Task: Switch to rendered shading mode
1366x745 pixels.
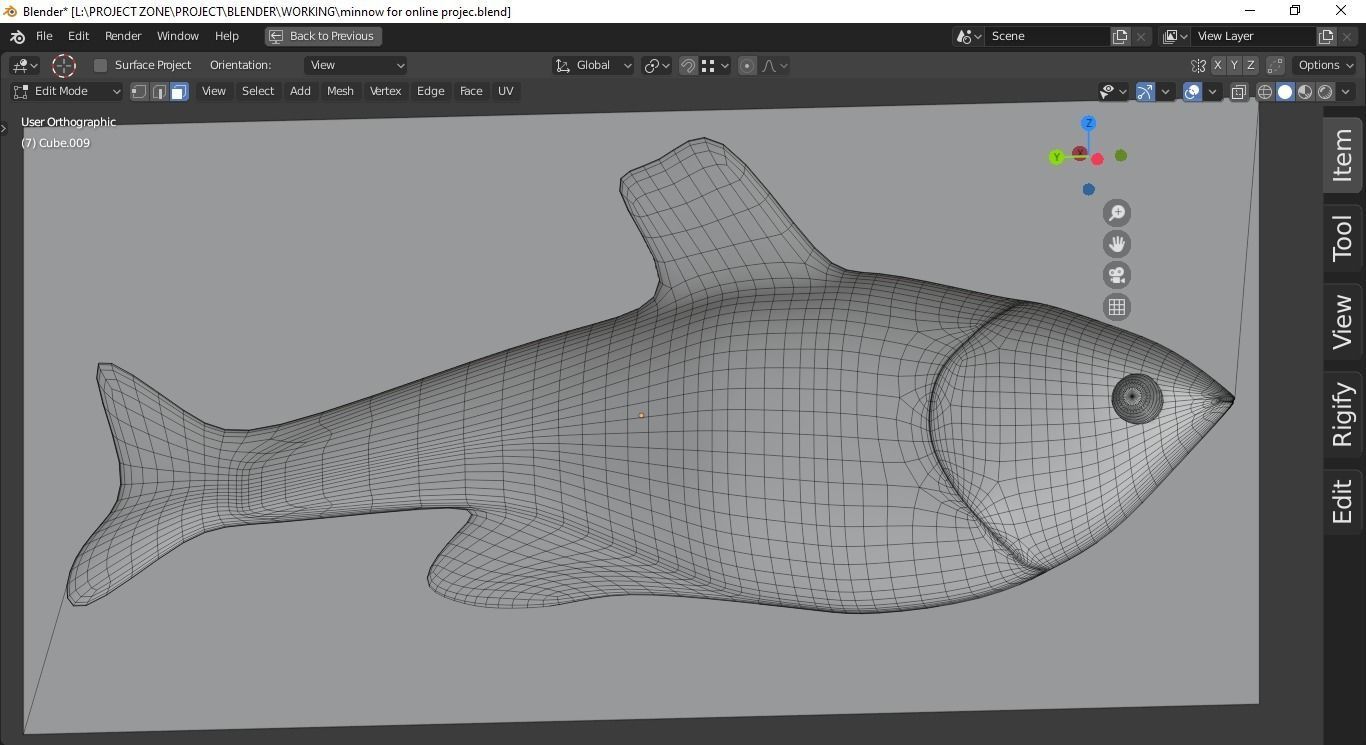Action: (x=1325, y=91)
